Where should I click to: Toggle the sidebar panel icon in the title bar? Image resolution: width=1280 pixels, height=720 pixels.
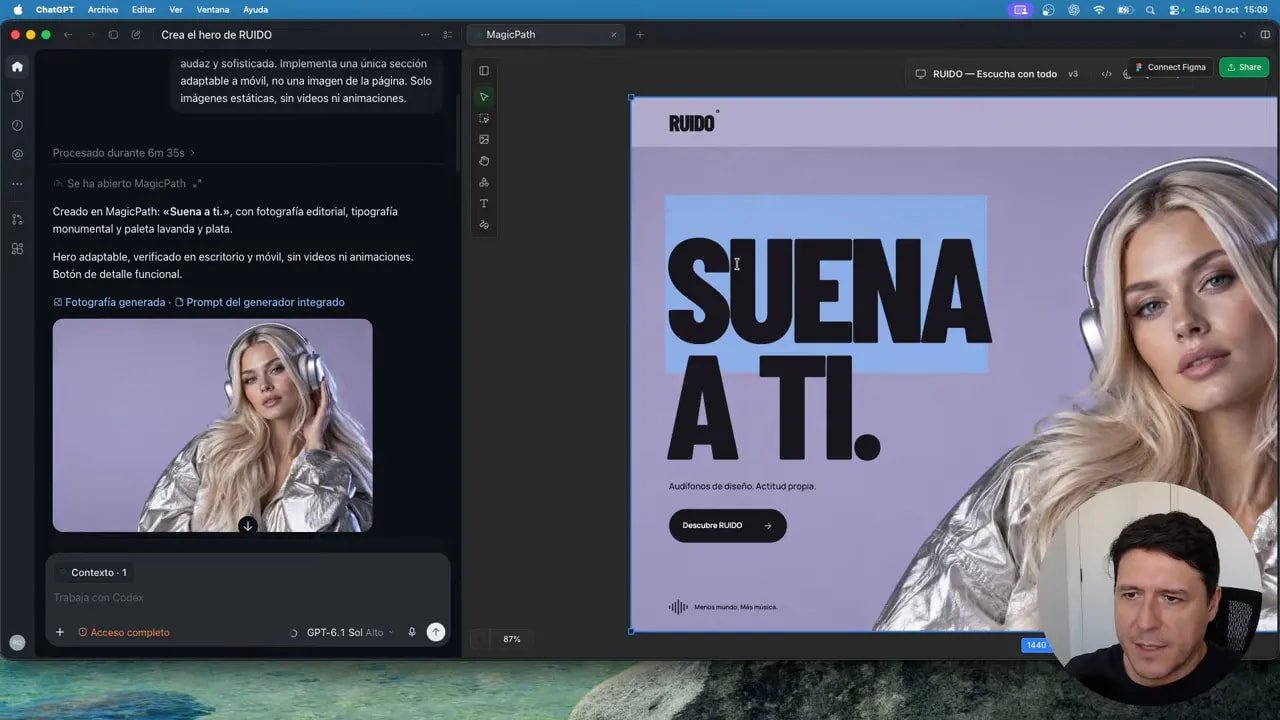point(113,35)
